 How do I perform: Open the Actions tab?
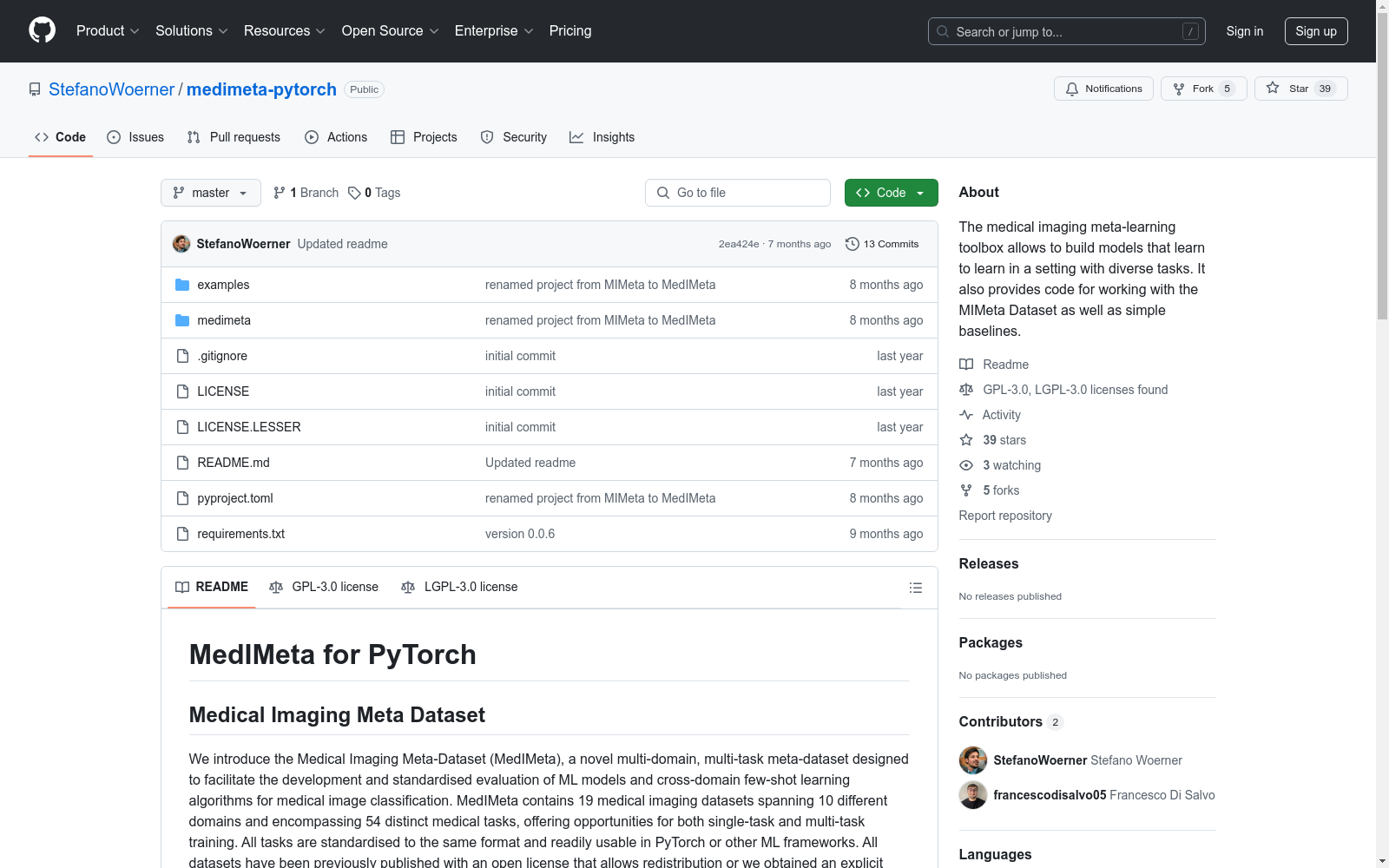click(x=336, y=137)
